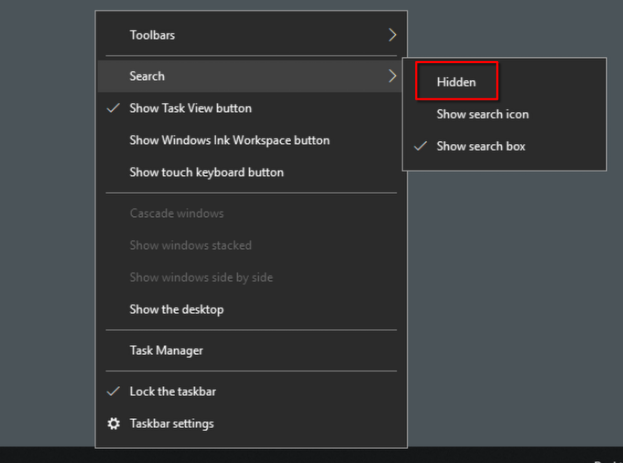623x463 pixels.
Task: Open the Search menu entry
Action: (251, 76)
